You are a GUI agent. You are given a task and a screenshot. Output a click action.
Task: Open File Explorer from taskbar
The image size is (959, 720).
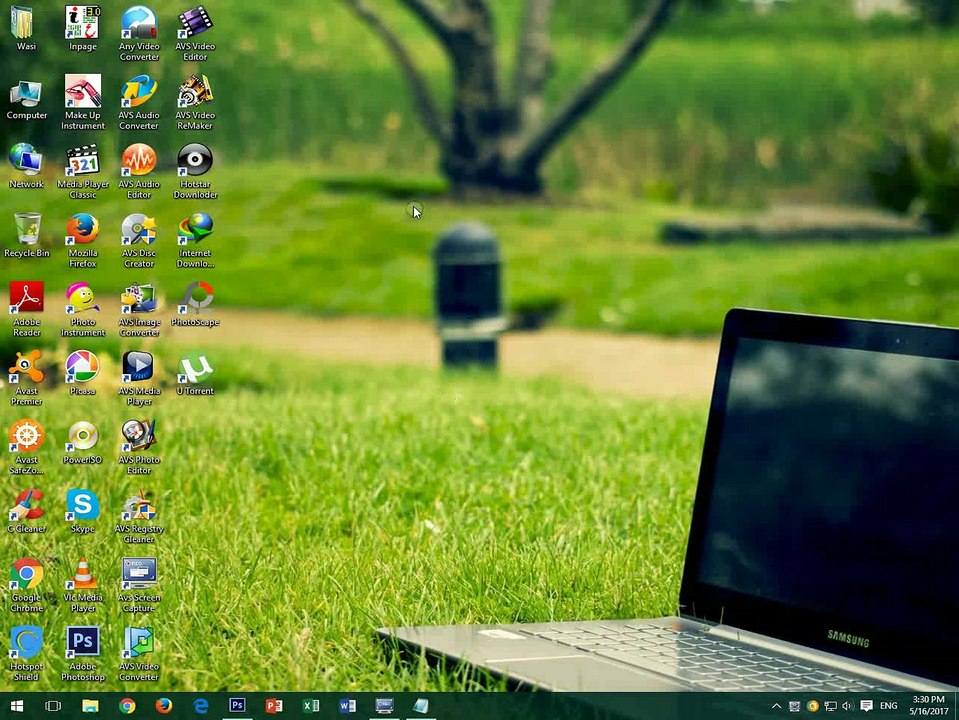[x=91, y=706]
